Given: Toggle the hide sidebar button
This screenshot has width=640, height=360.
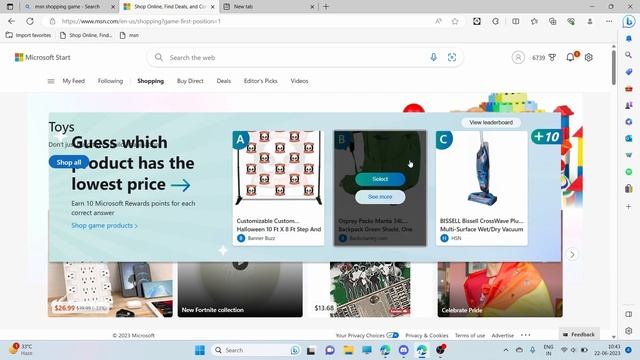Looking at the screenshot, I should click(x=629, y=314).
